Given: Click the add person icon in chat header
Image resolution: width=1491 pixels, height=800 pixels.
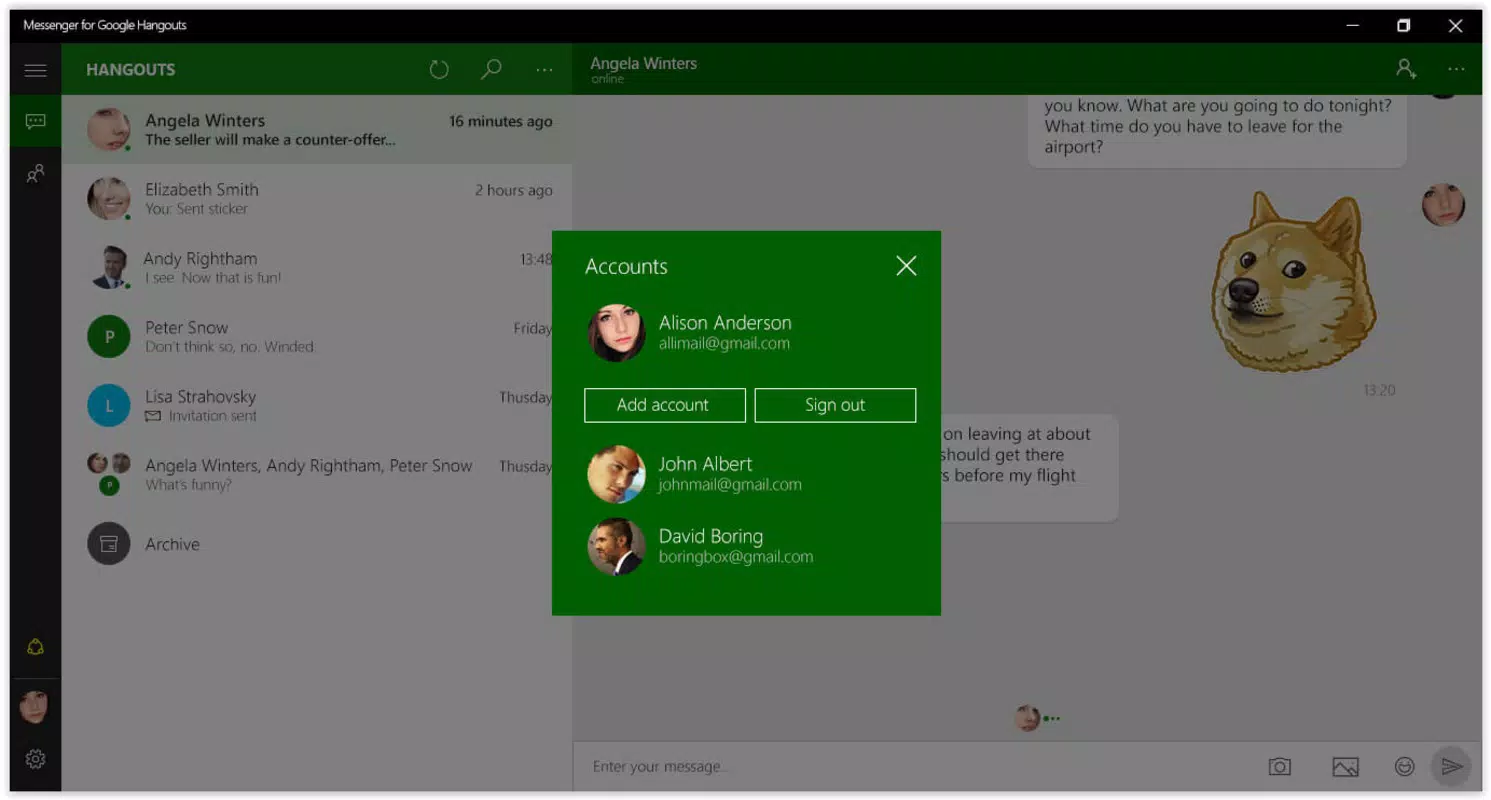Looking at the screenshot, I should click(1406, 69).
